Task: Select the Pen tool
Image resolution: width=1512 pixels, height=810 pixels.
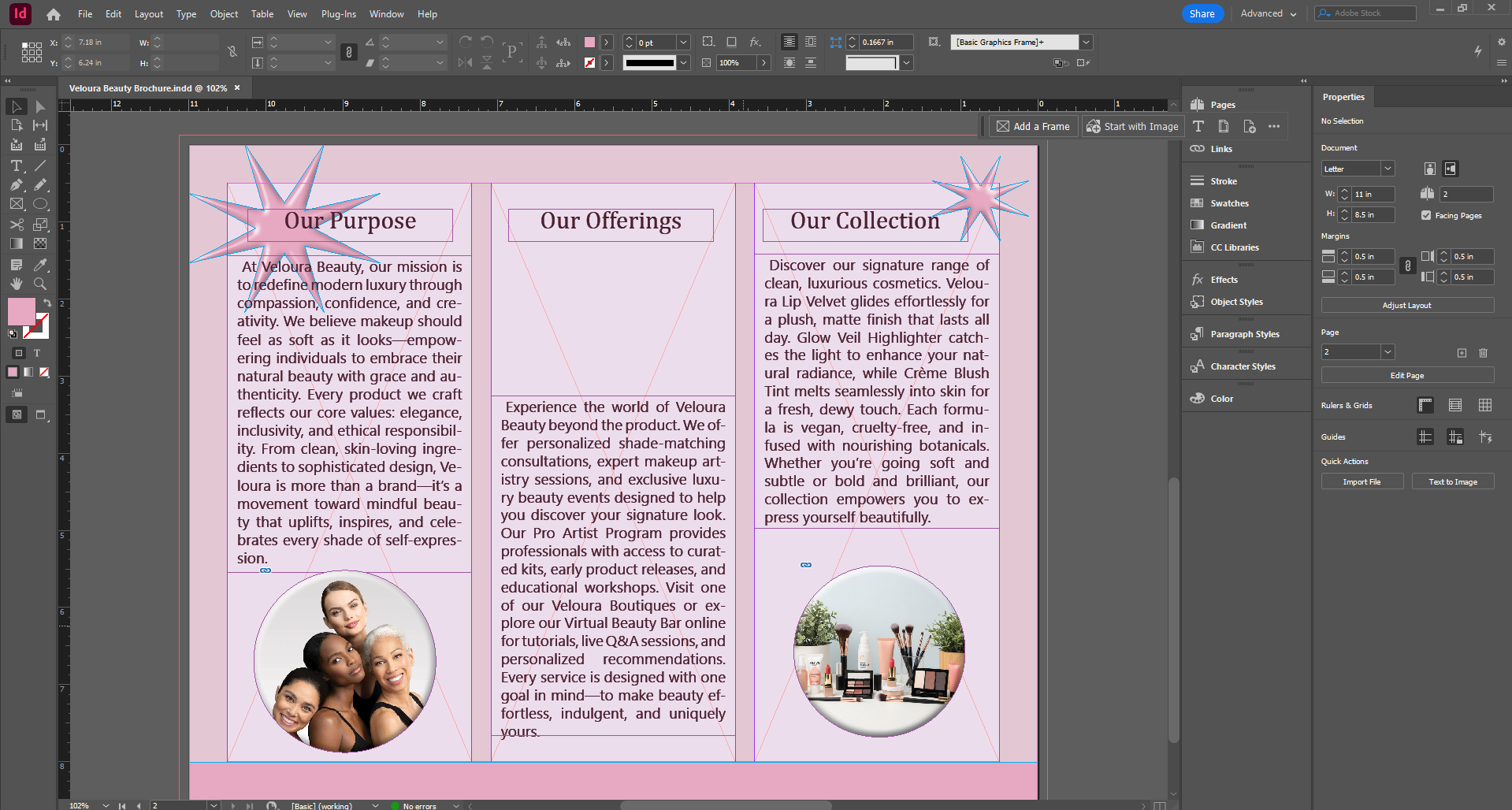Action: point(17,184)
